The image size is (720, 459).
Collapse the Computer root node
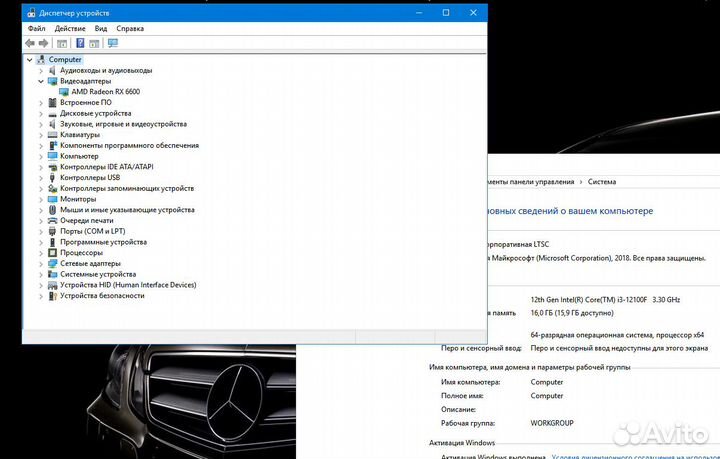tap(29, 60)
